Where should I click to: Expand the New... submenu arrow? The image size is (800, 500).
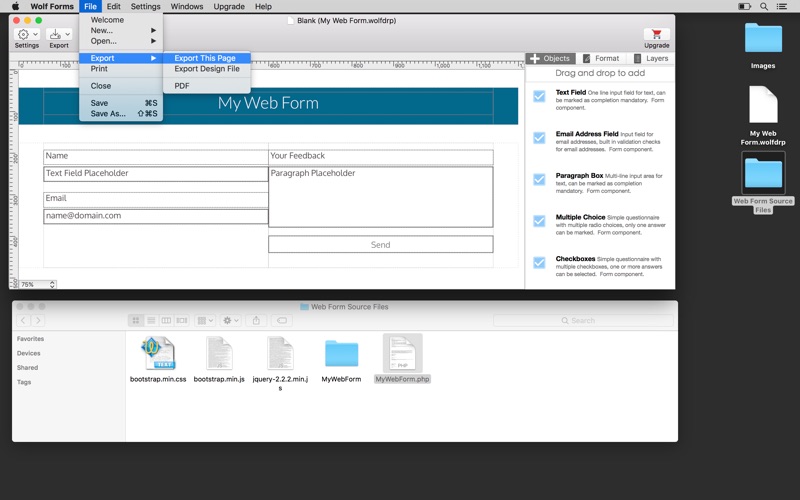[x=154, y=31]
